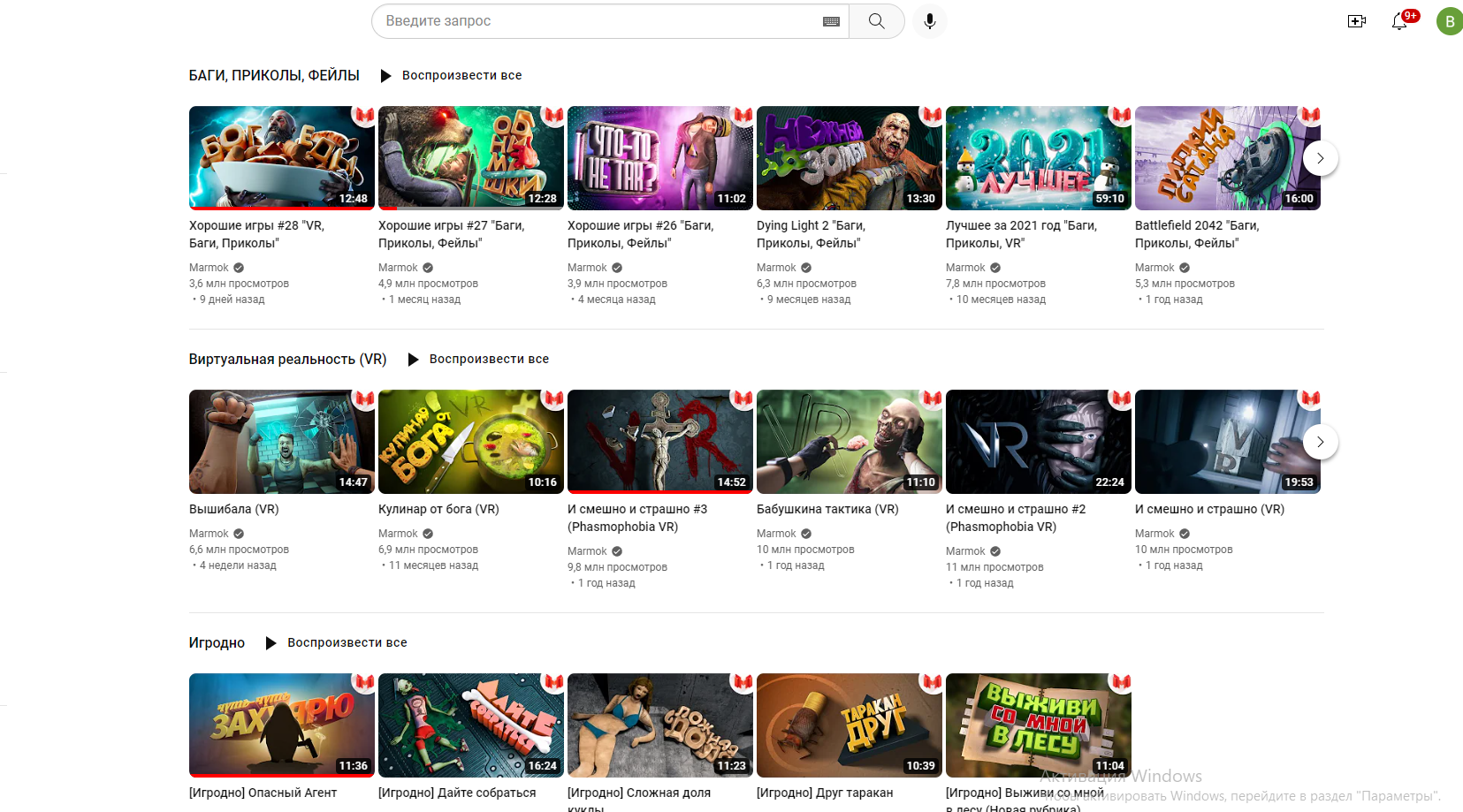Play all in БАГИ, ПРИКОЛЫ, ФЕЙЛЫ section
1463x812 pixels.
pos(451,75)
